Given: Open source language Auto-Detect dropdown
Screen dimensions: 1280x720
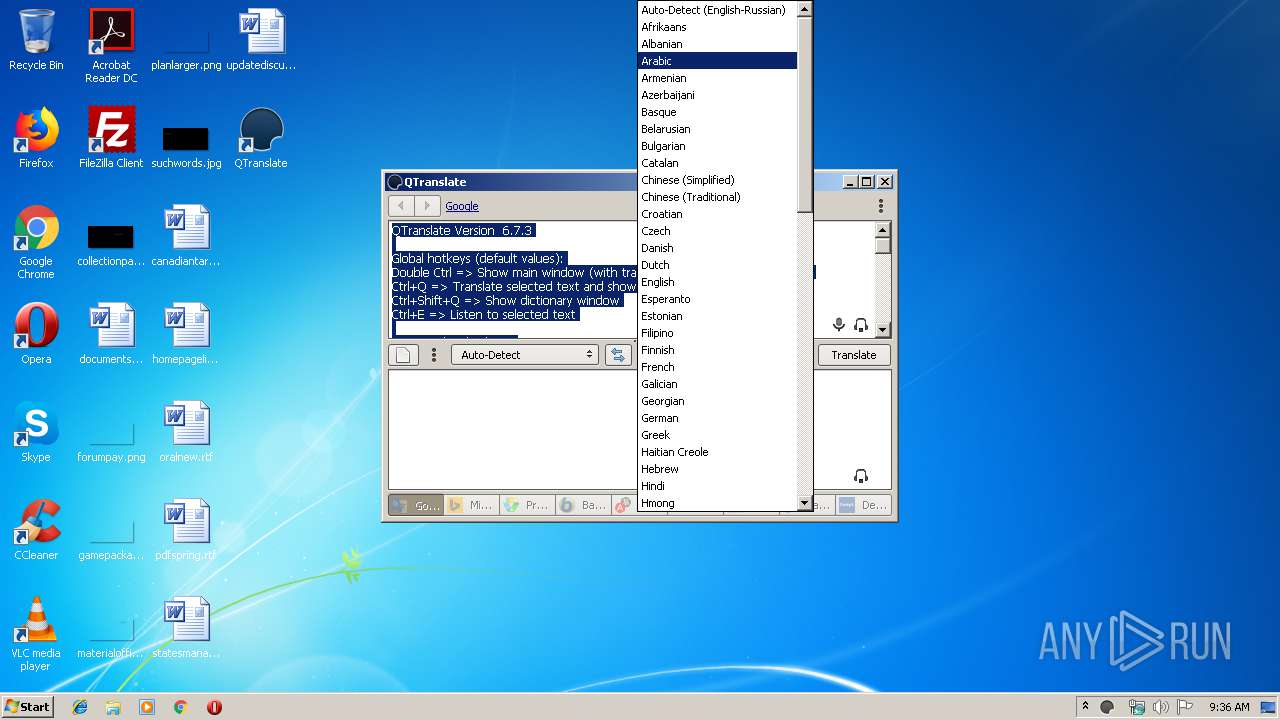Looking at the screenshot, I should point(525,355).
